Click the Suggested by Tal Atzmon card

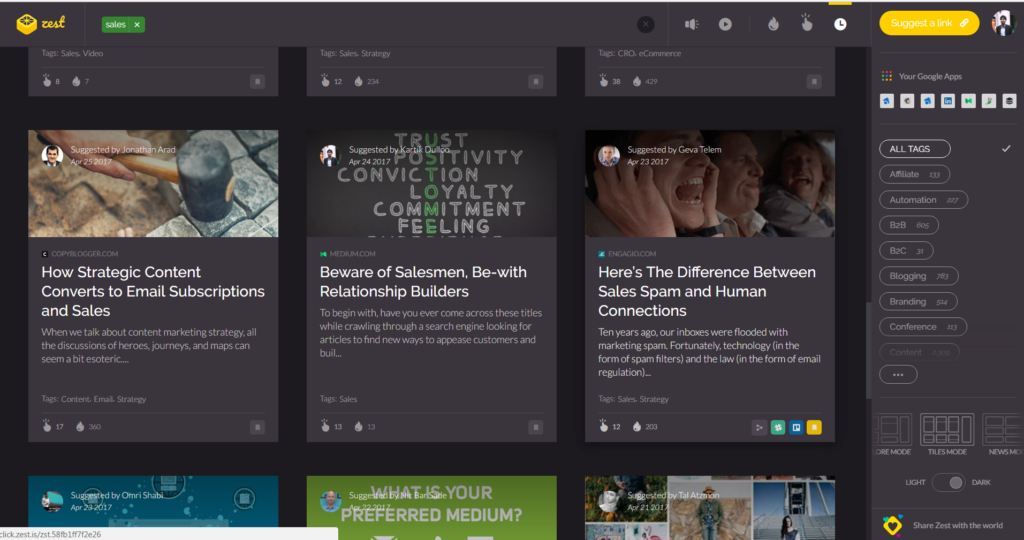710,508
